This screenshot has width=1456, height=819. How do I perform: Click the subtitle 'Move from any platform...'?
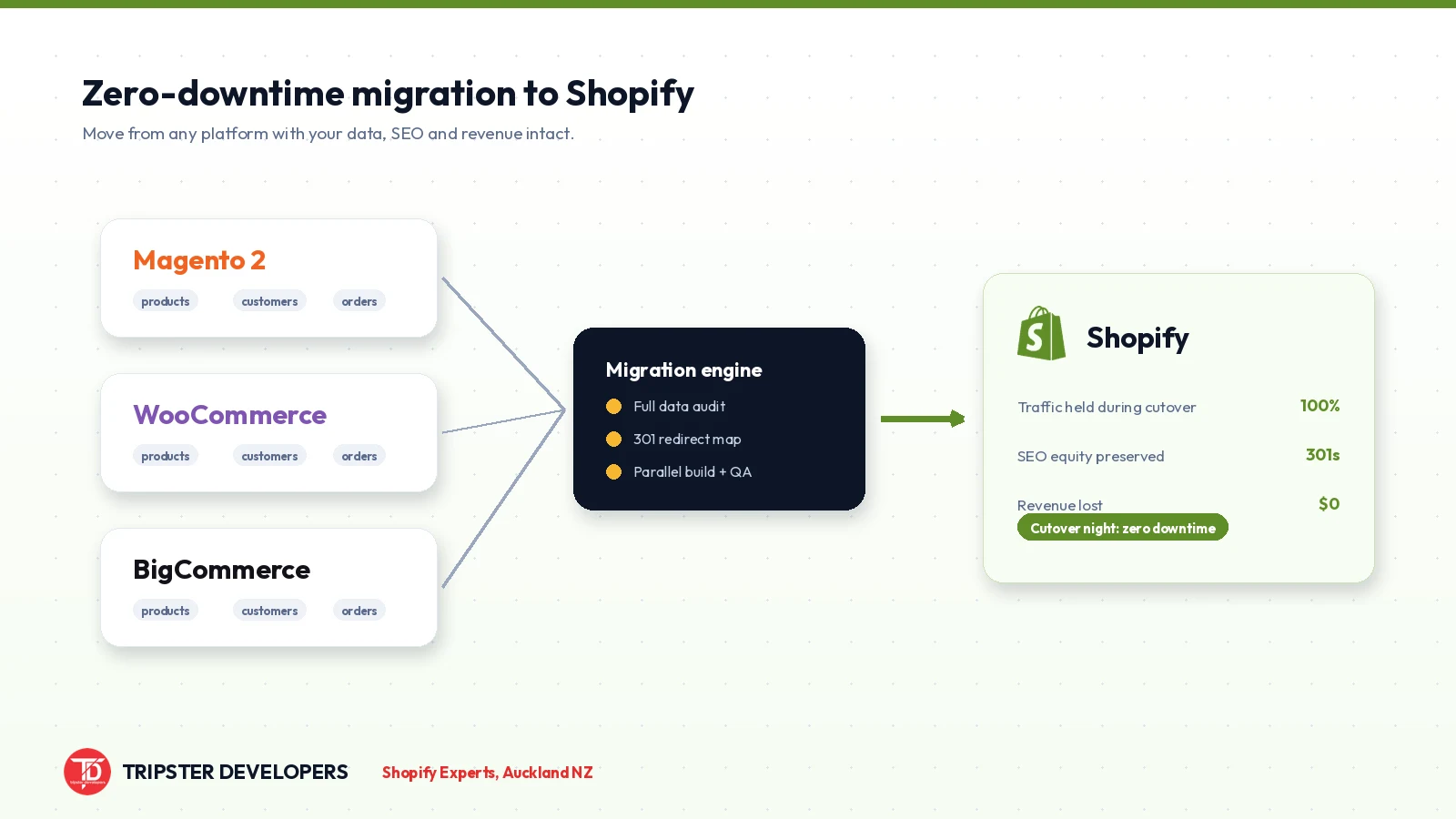[x=329, y=134]
